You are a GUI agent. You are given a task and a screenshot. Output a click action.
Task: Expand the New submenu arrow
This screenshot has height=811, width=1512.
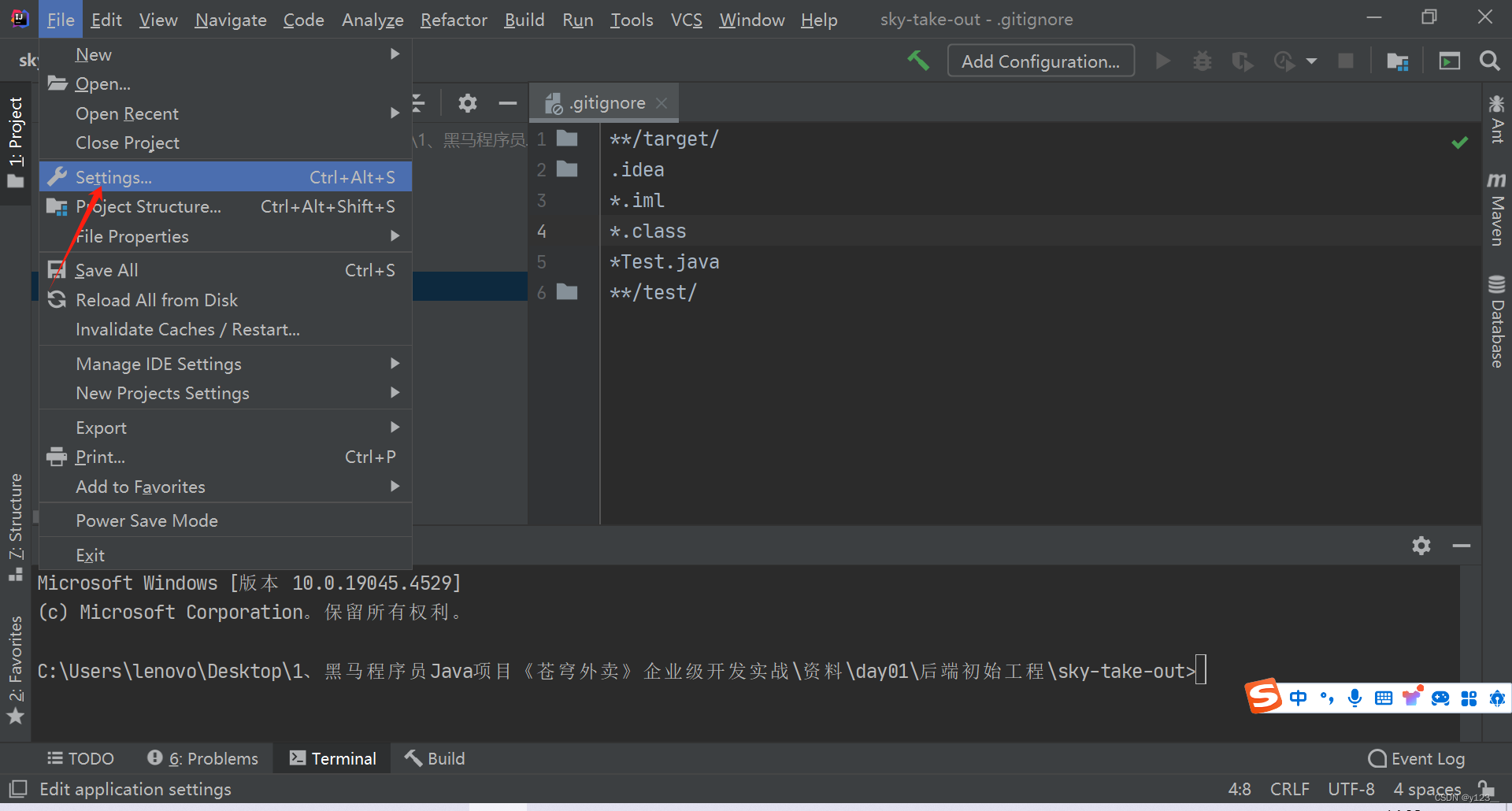pos(395,54)
